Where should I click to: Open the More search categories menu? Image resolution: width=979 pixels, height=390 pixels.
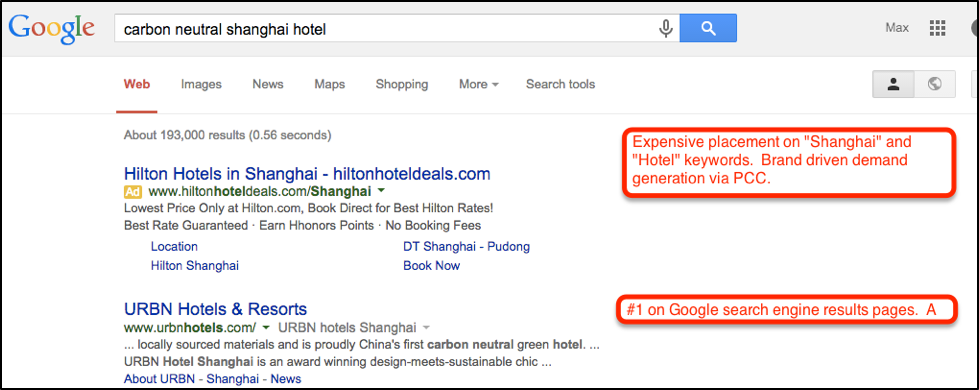point(478,84)
